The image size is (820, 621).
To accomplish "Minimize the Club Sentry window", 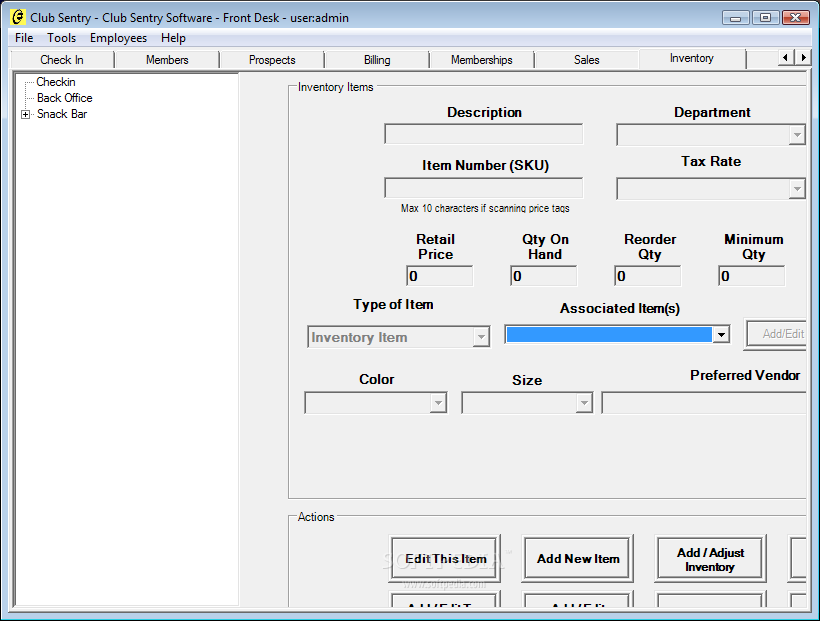I will 736,18.
